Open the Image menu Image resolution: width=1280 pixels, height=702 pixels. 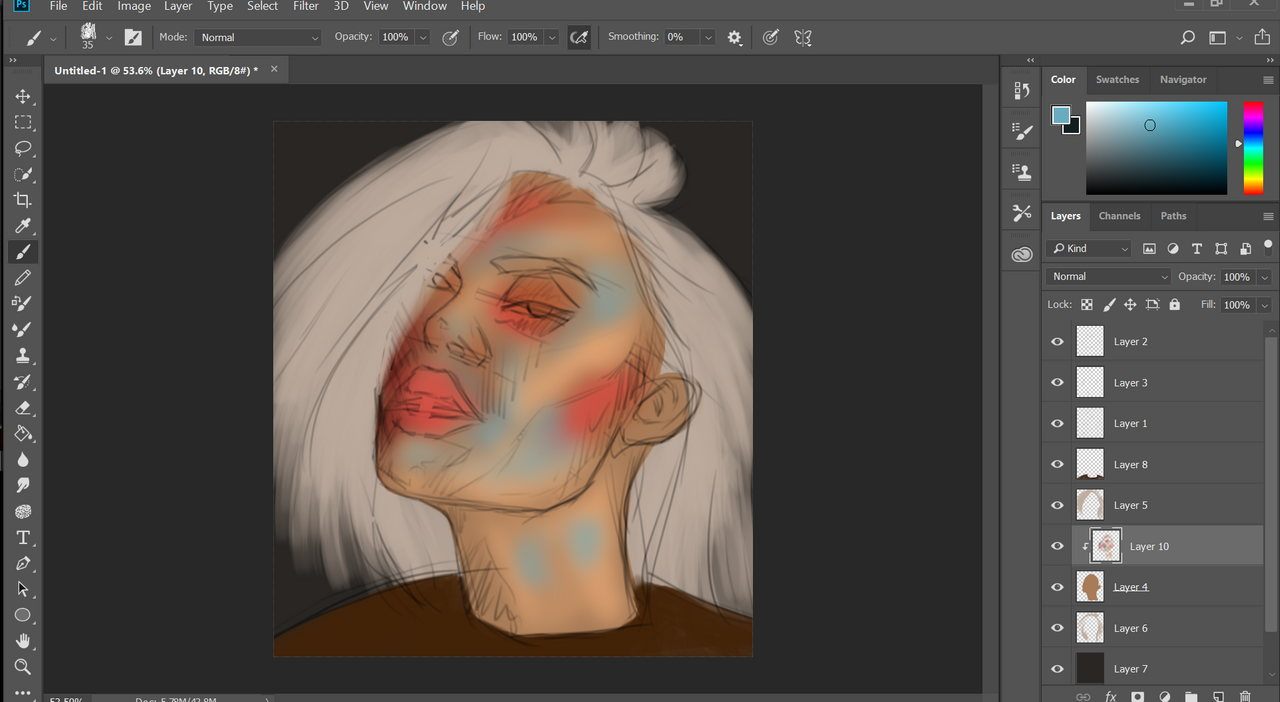tap(134, 6)
